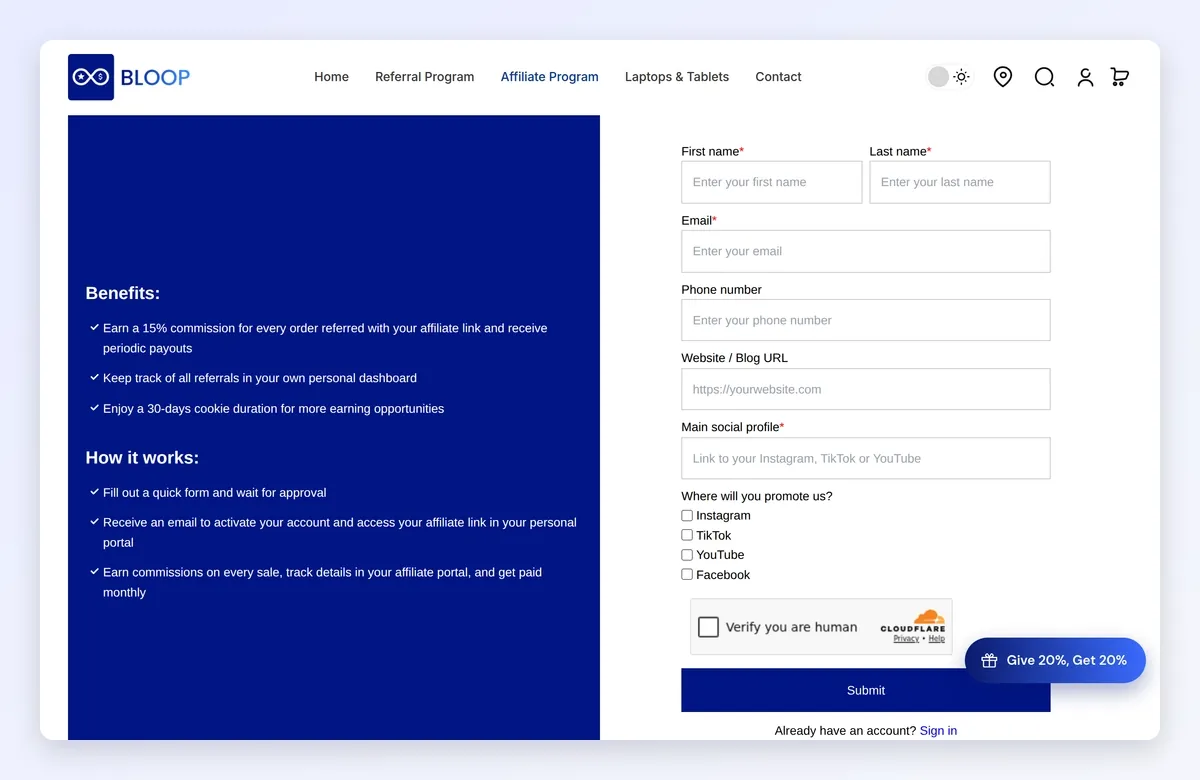Select the Affiliate Program menu item
The height and width of the screenshot is (780, 1200).
[x=550, y=77]
